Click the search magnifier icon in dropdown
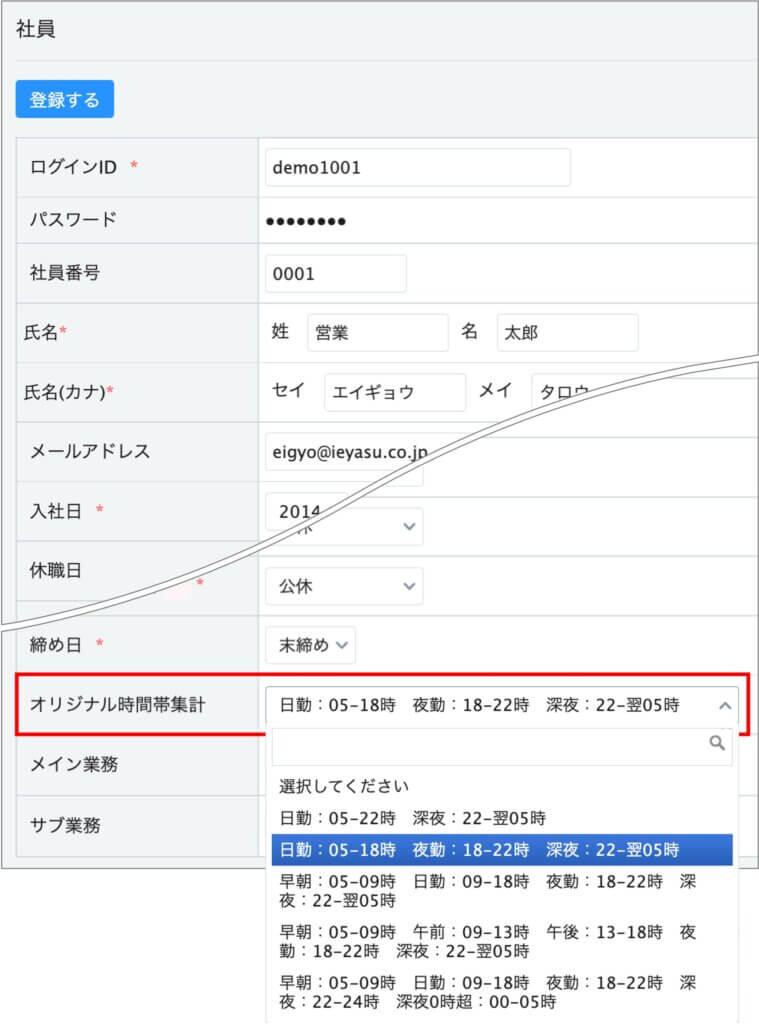 coord(716,743)
